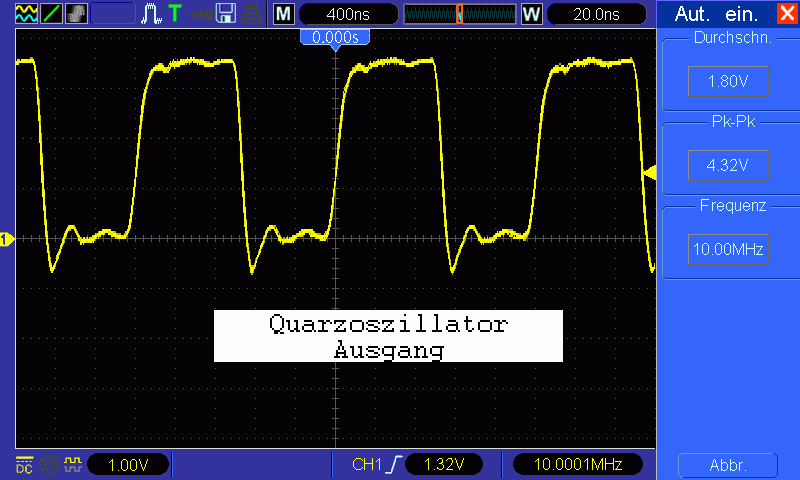The image size is (800, 480).
Task: Click the printer icon
Action: click(x=251, y=13)
